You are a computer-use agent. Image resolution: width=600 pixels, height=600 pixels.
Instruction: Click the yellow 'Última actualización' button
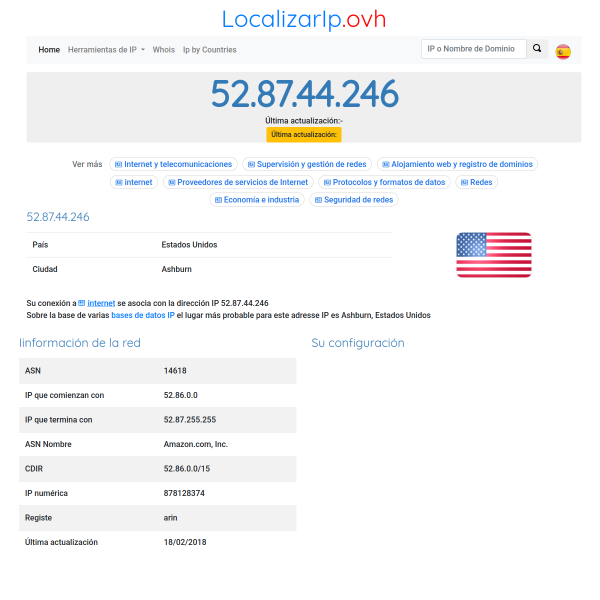tap(304, 135)
